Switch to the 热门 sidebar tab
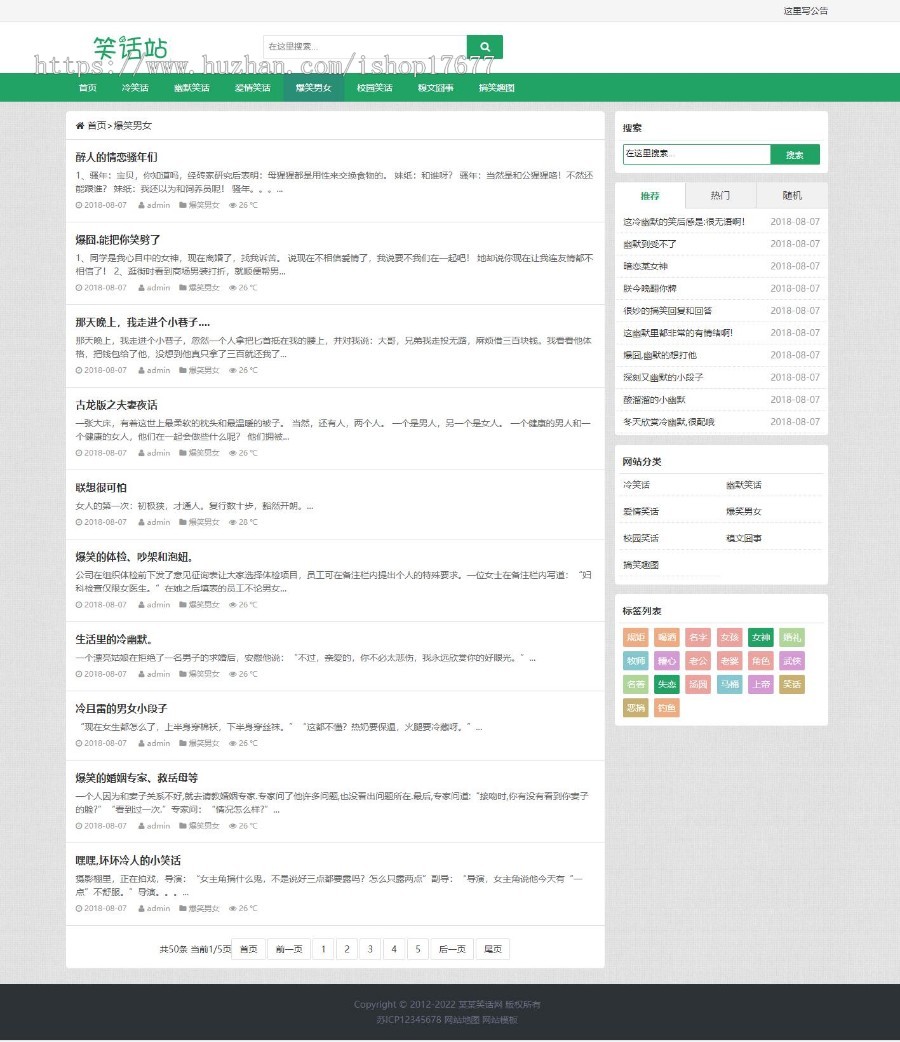This screenshot has width=900, height=1042. pyautogui.click(x=721, y=195)
